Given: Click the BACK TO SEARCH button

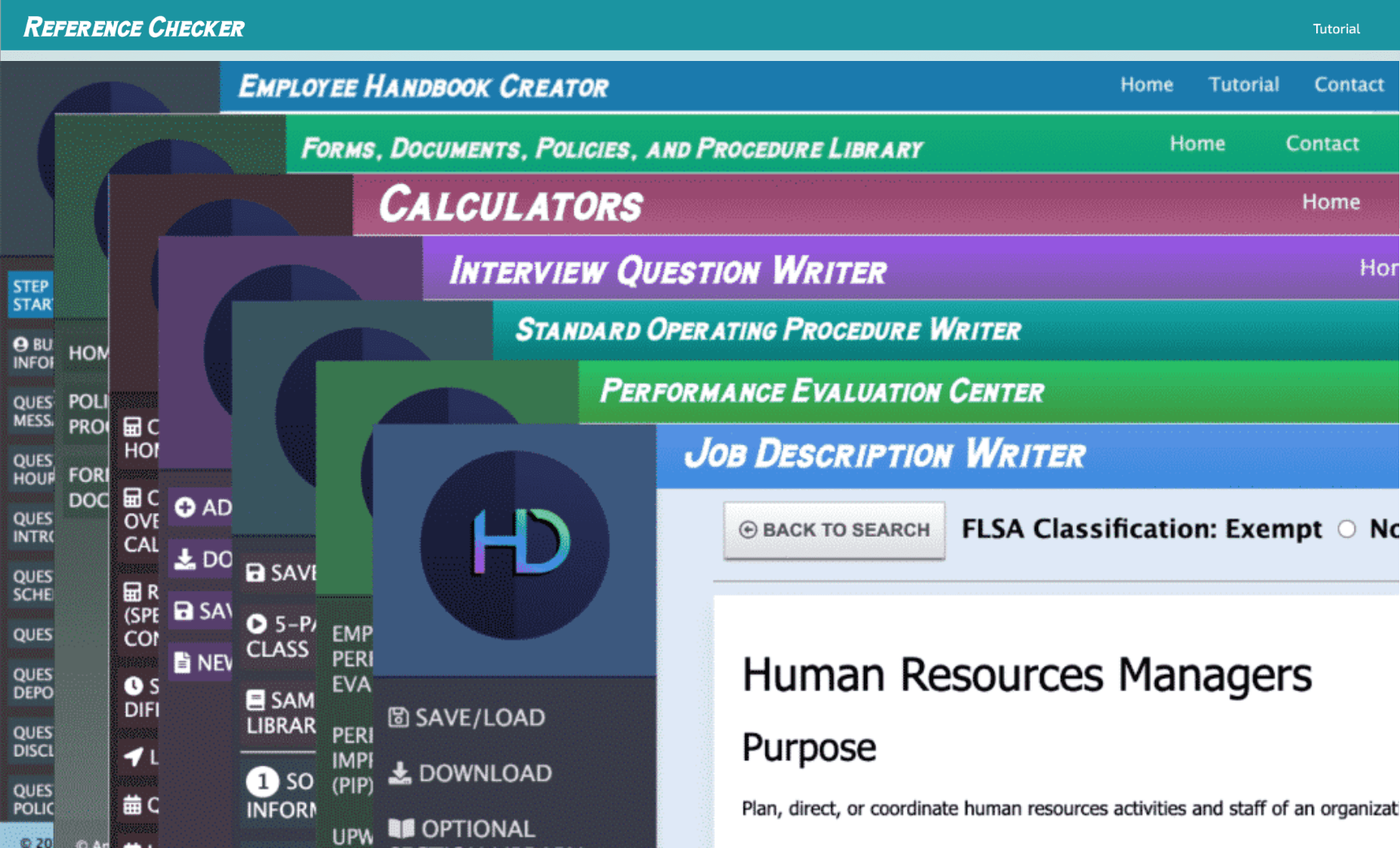Looking at the screenshot, I should 833,529.
